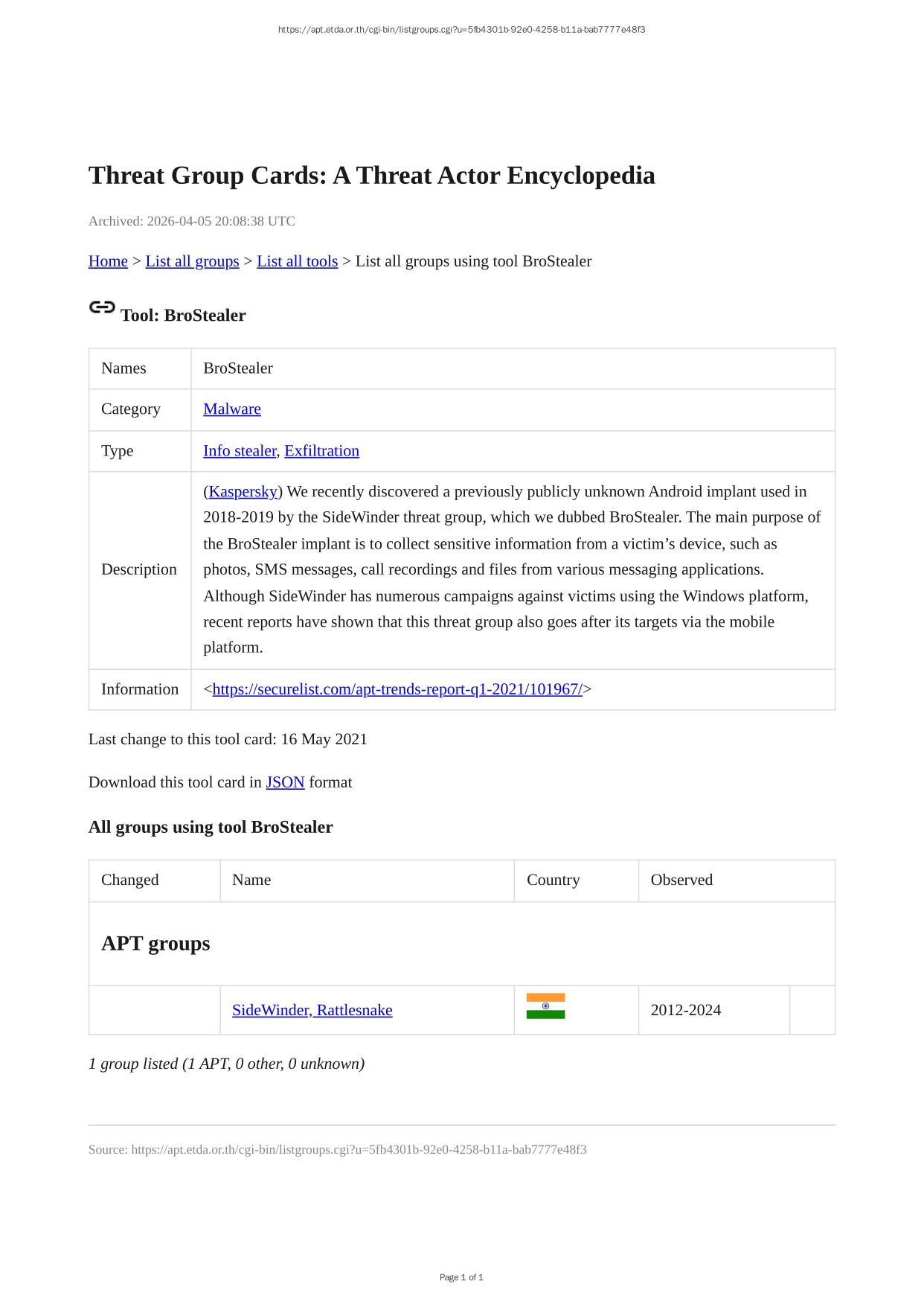This screenshot has height=1307, width=924.
Task: Click the 2012-2024 observed cell
Action: click(x=685, y=1011)
